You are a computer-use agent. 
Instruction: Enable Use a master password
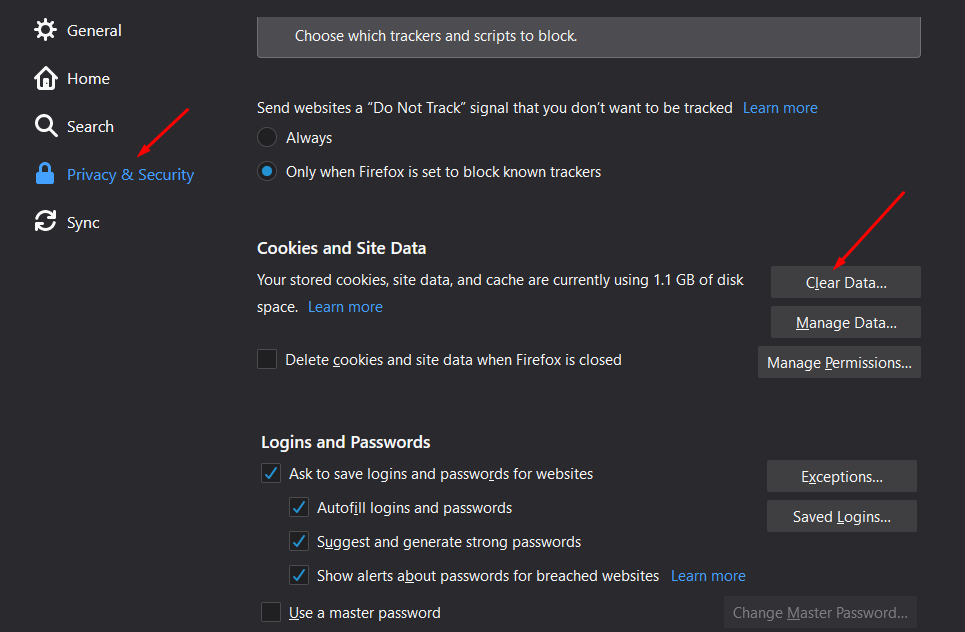pyautogui.click(x=271, y=612)
